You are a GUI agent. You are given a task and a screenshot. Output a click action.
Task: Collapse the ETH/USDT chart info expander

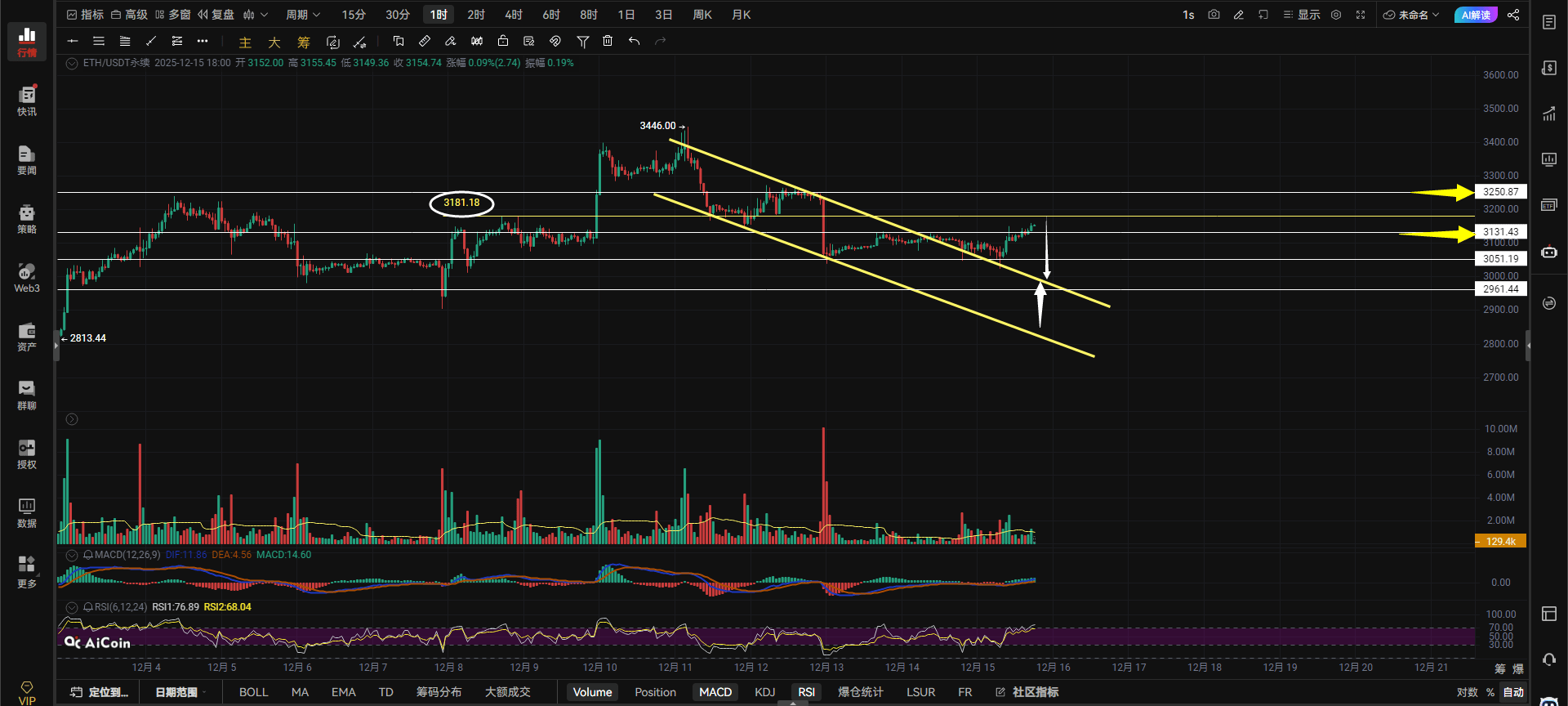point(72,63)
